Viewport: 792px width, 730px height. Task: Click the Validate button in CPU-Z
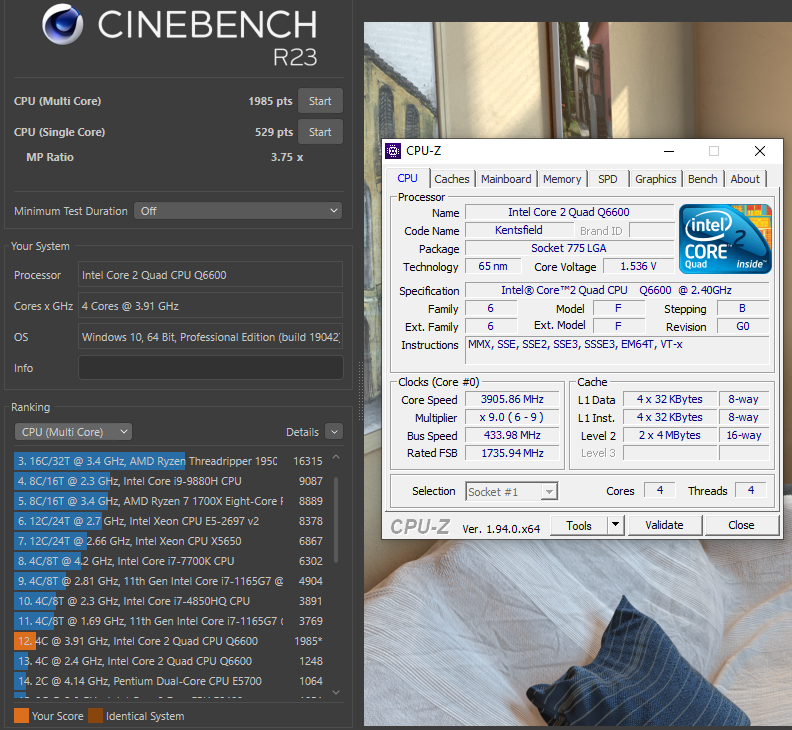point(664,525)
